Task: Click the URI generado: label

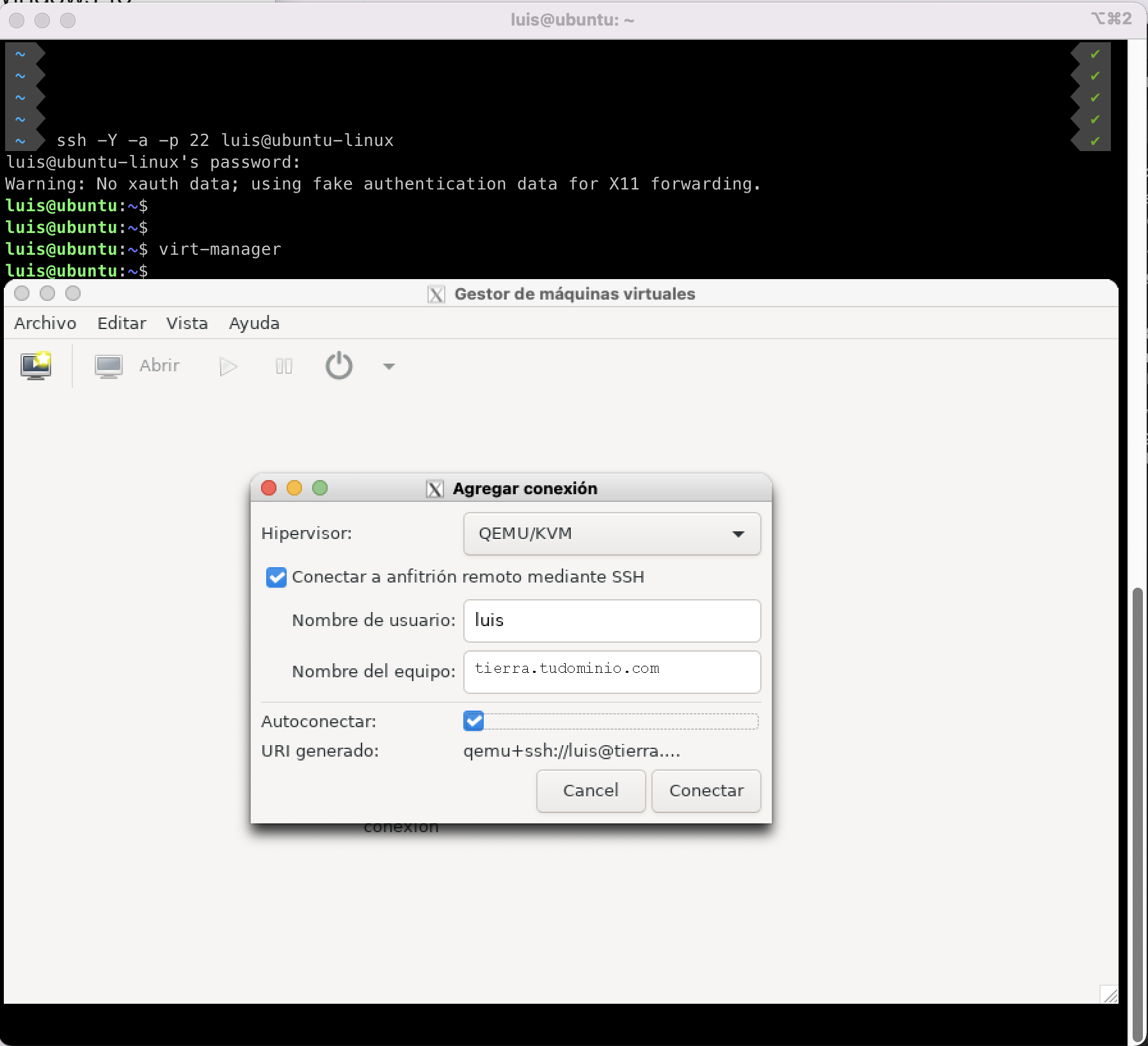Action: [320, 751]
